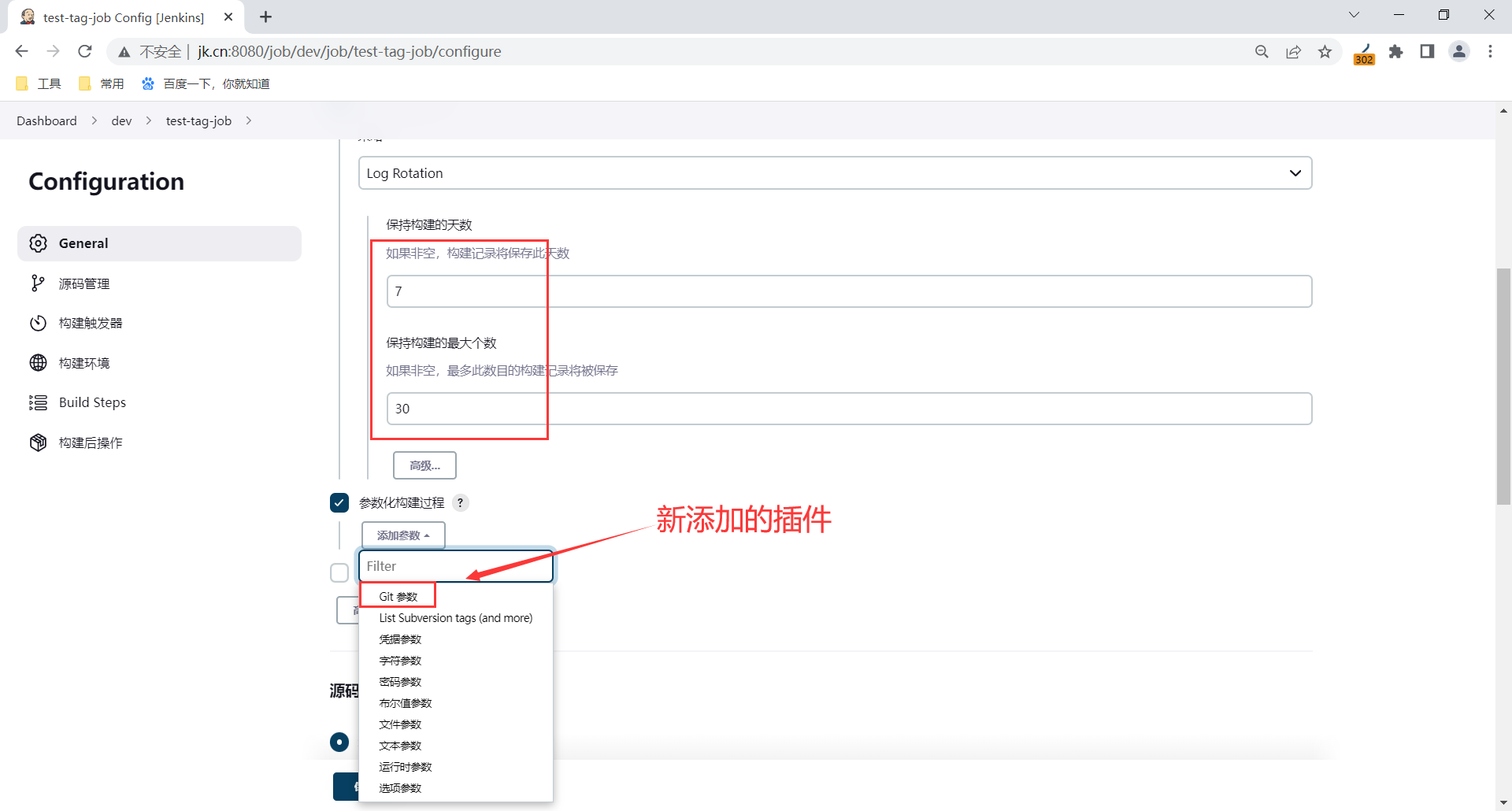
Task: Click the Build Steps list icon
Action: click(x=38, y=402)
